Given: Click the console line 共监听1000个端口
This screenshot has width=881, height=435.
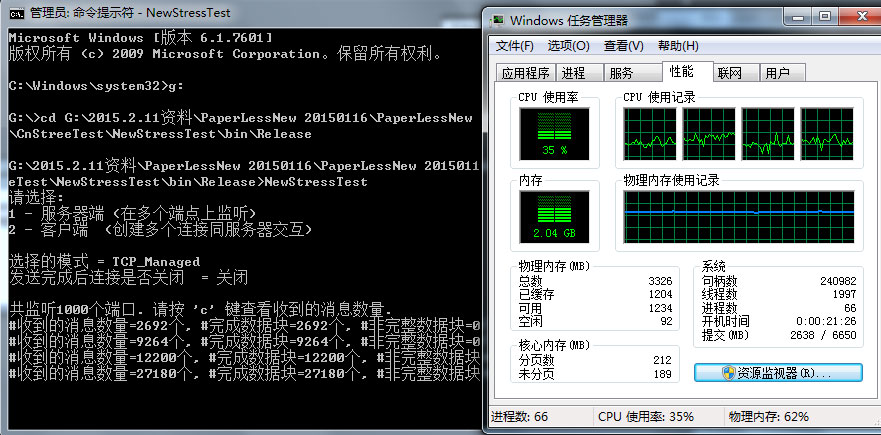Looking at the screenshot, I should coord(200,309).
